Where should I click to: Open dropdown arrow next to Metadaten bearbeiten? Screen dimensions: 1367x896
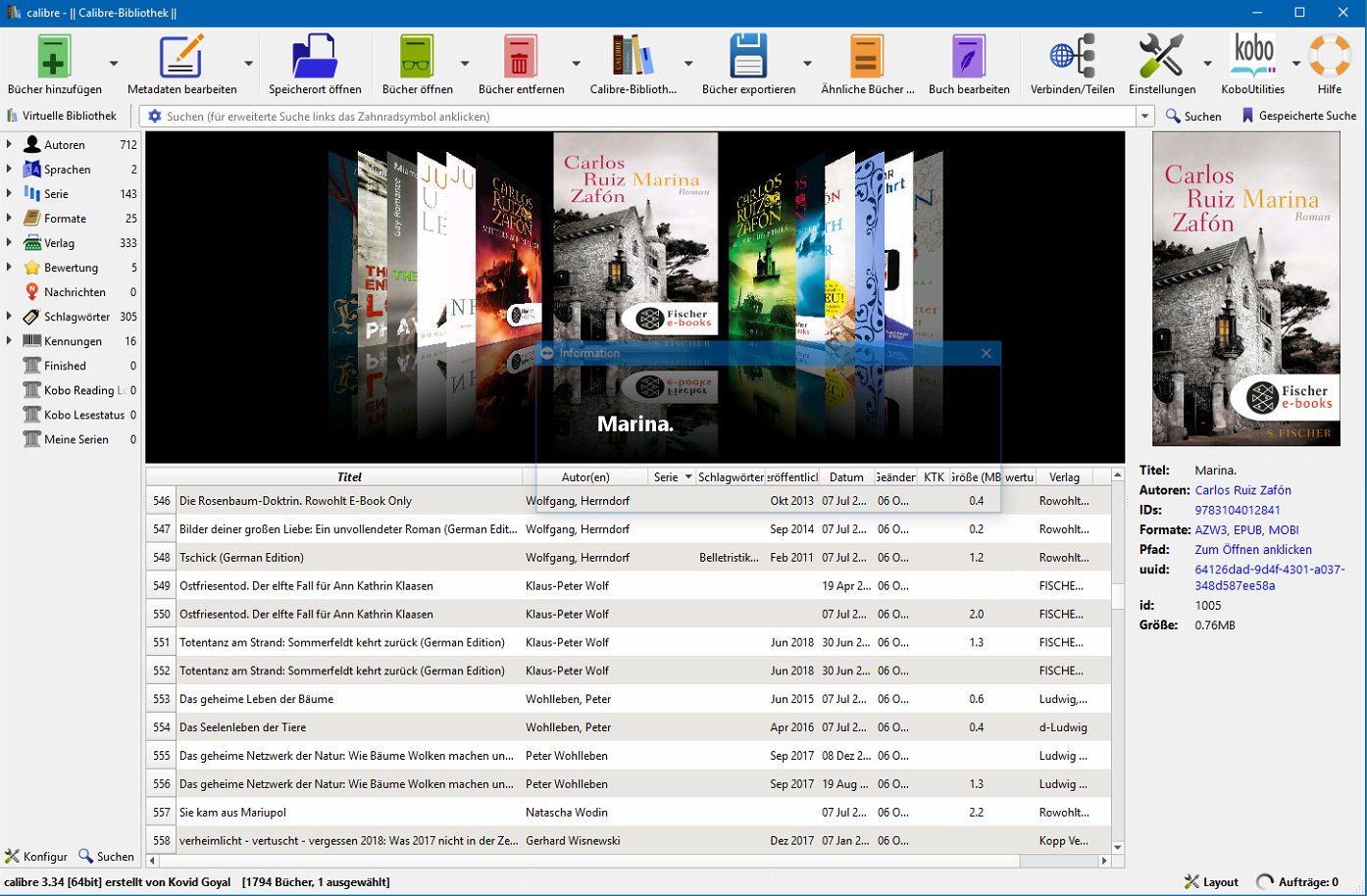(x=248, y=64)
